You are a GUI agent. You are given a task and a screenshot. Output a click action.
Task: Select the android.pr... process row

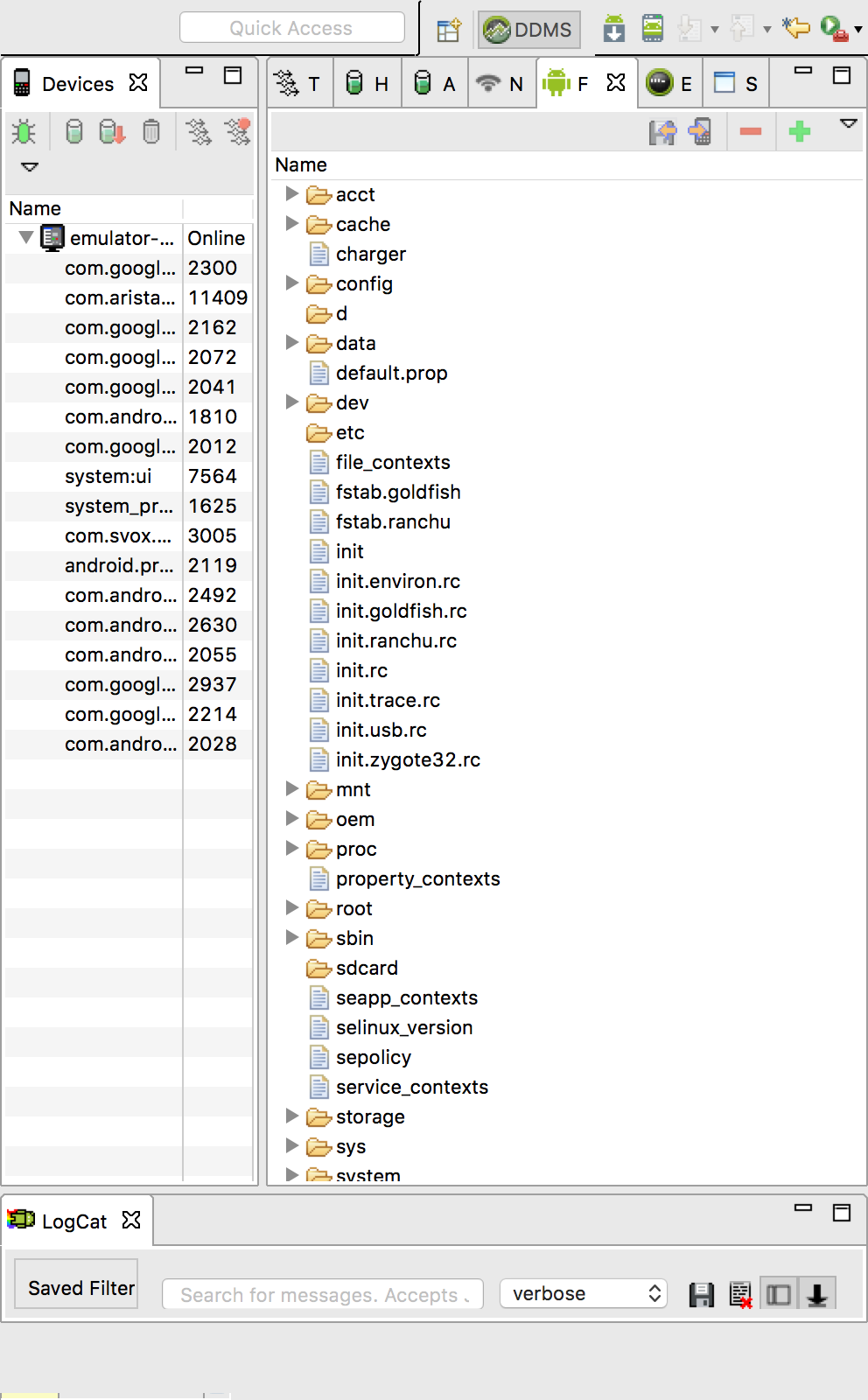[129, 565]
